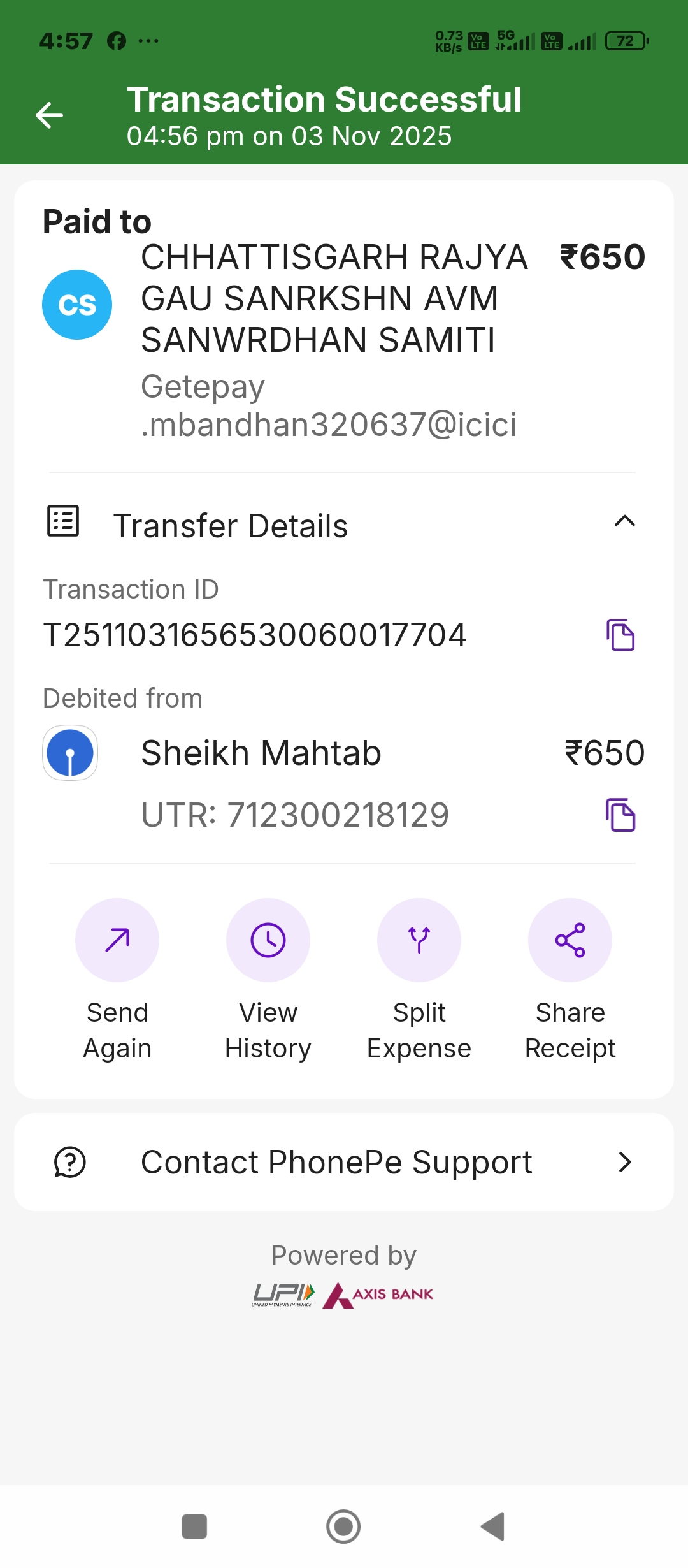Open View History clock icon

(268, 940)
